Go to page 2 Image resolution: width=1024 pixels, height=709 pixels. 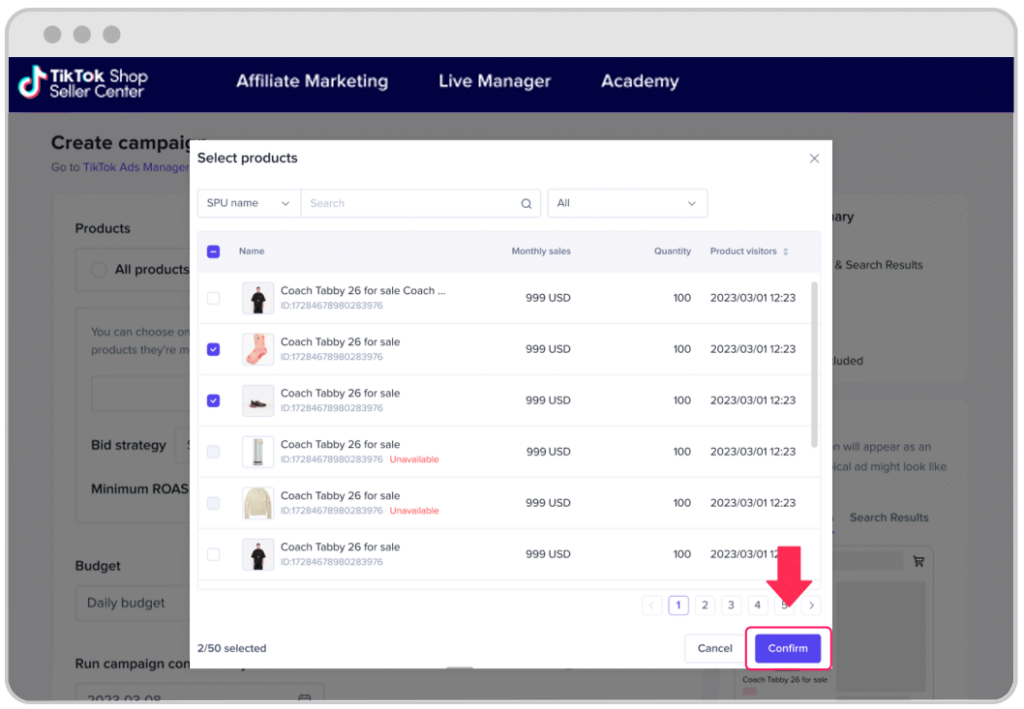[705, 605]
